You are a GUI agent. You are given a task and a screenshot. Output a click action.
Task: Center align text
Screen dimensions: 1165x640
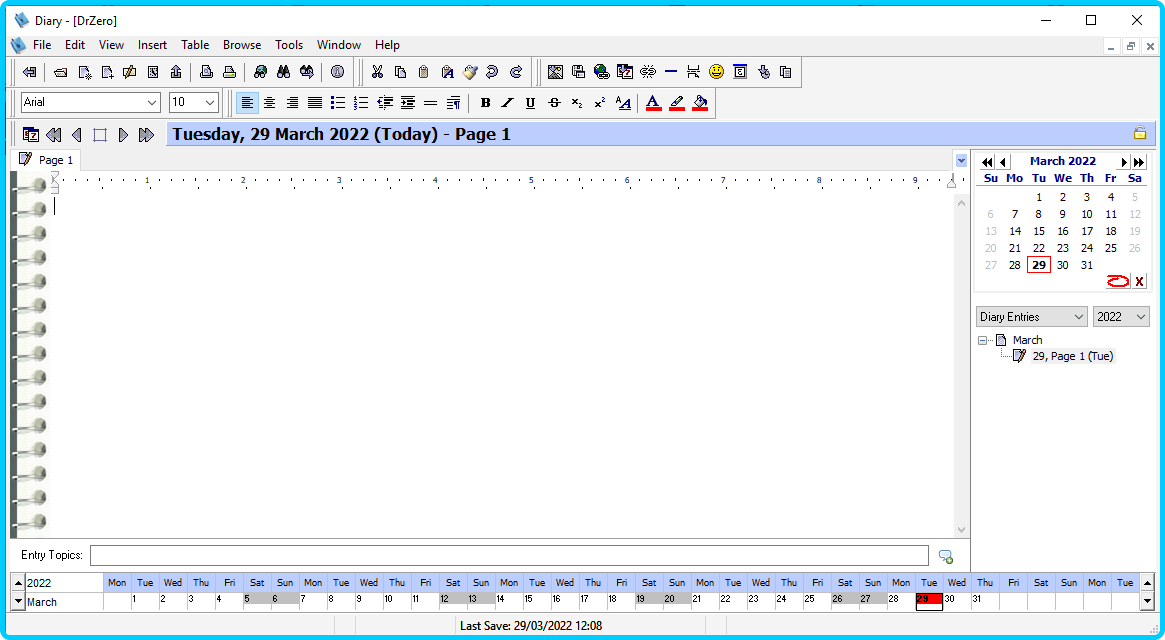270,103
